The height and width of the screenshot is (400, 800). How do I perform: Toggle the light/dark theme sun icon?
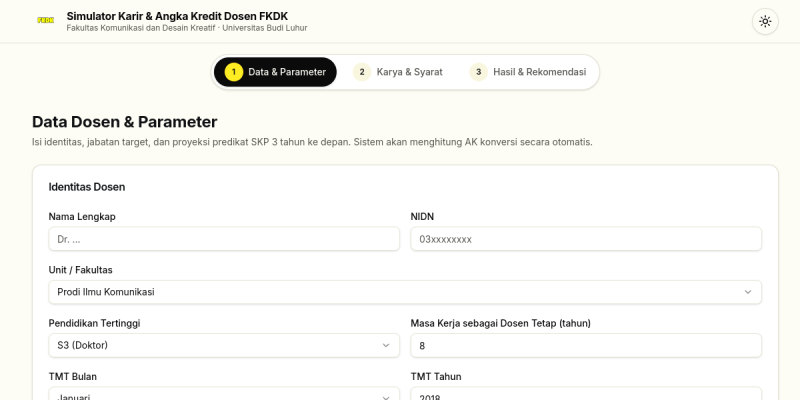point(765,21)
